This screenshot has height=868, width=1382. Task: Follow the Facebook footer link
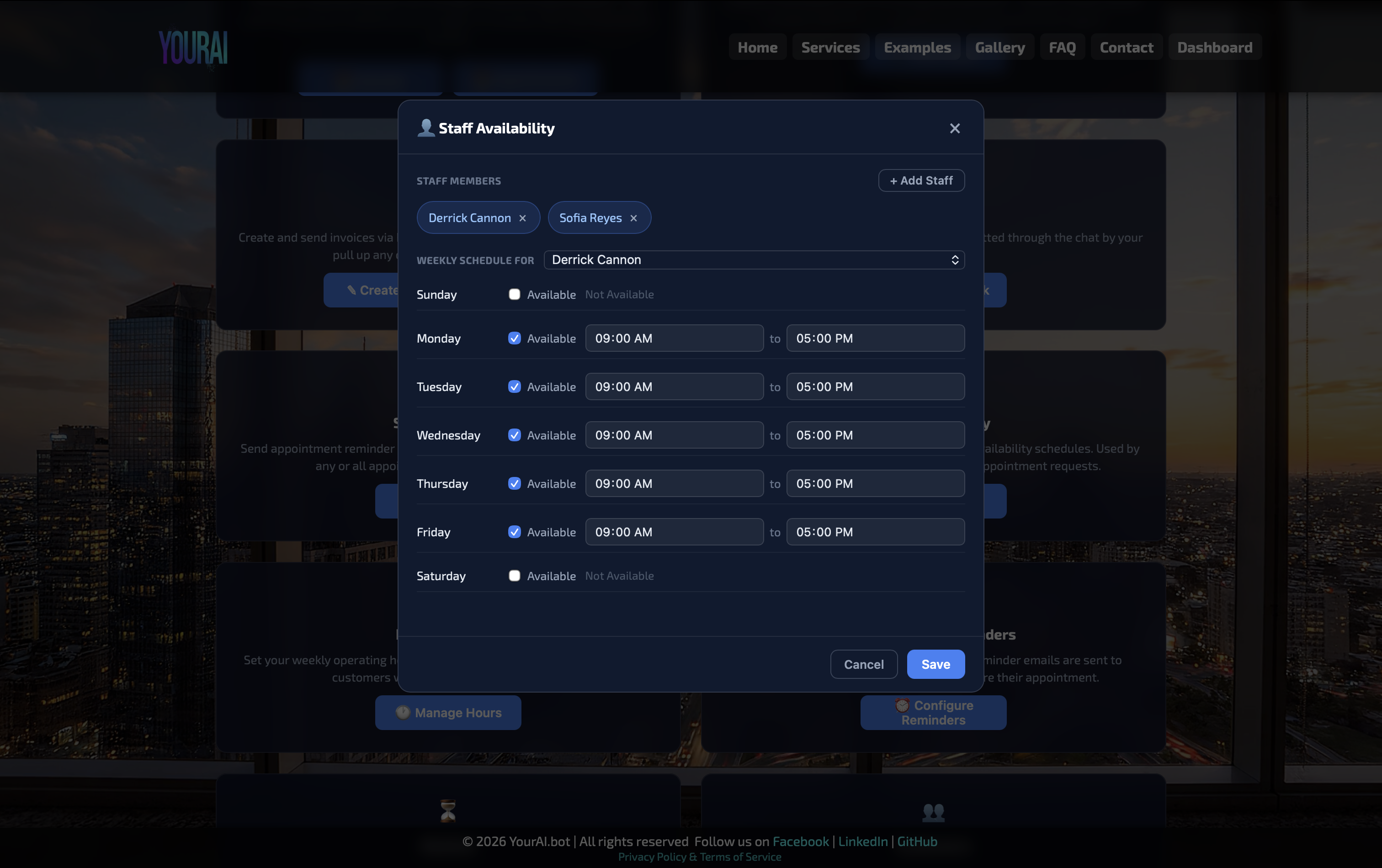point(801,842)
